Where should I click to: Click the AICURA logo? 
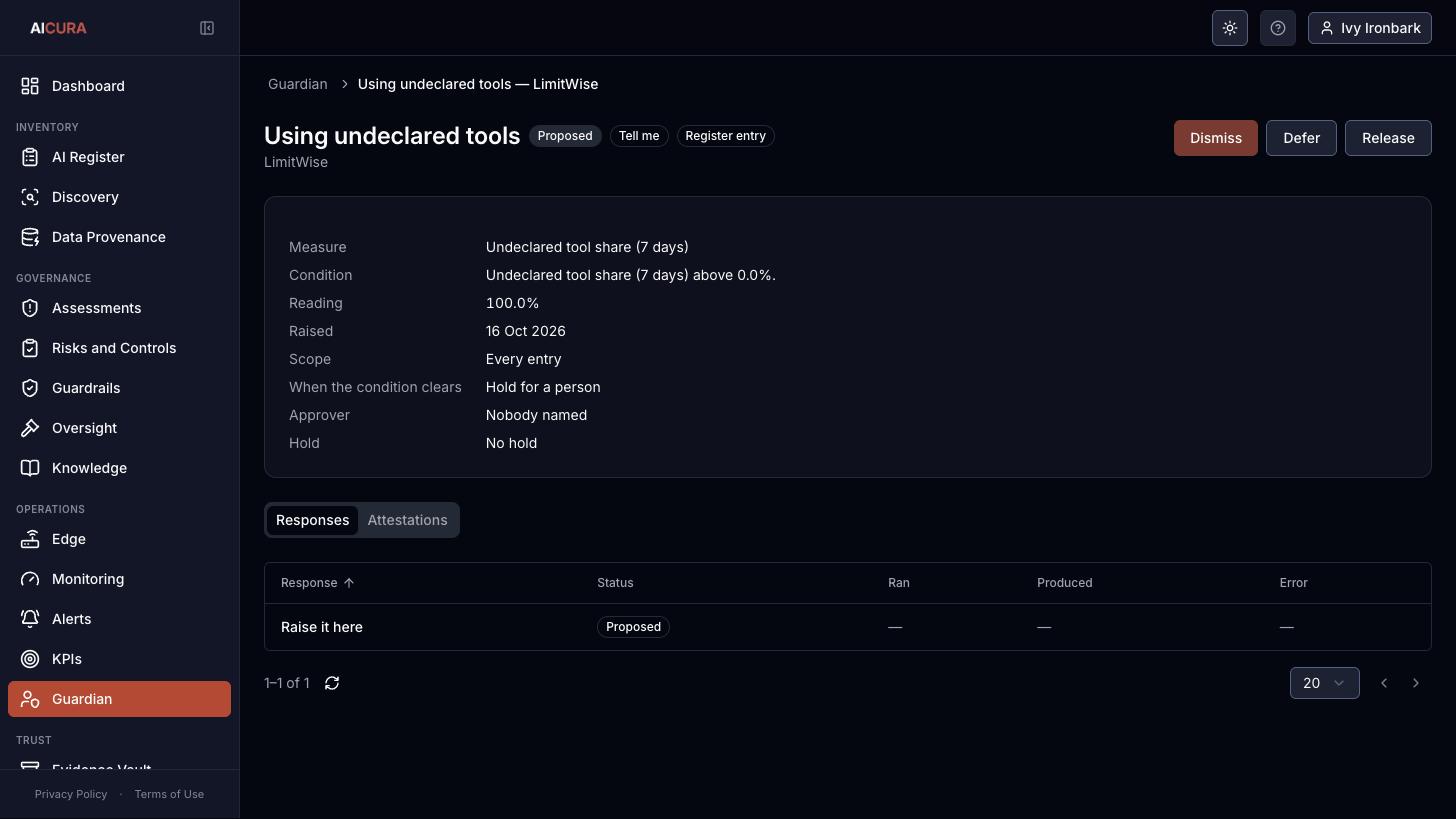[x=58, y=28]
